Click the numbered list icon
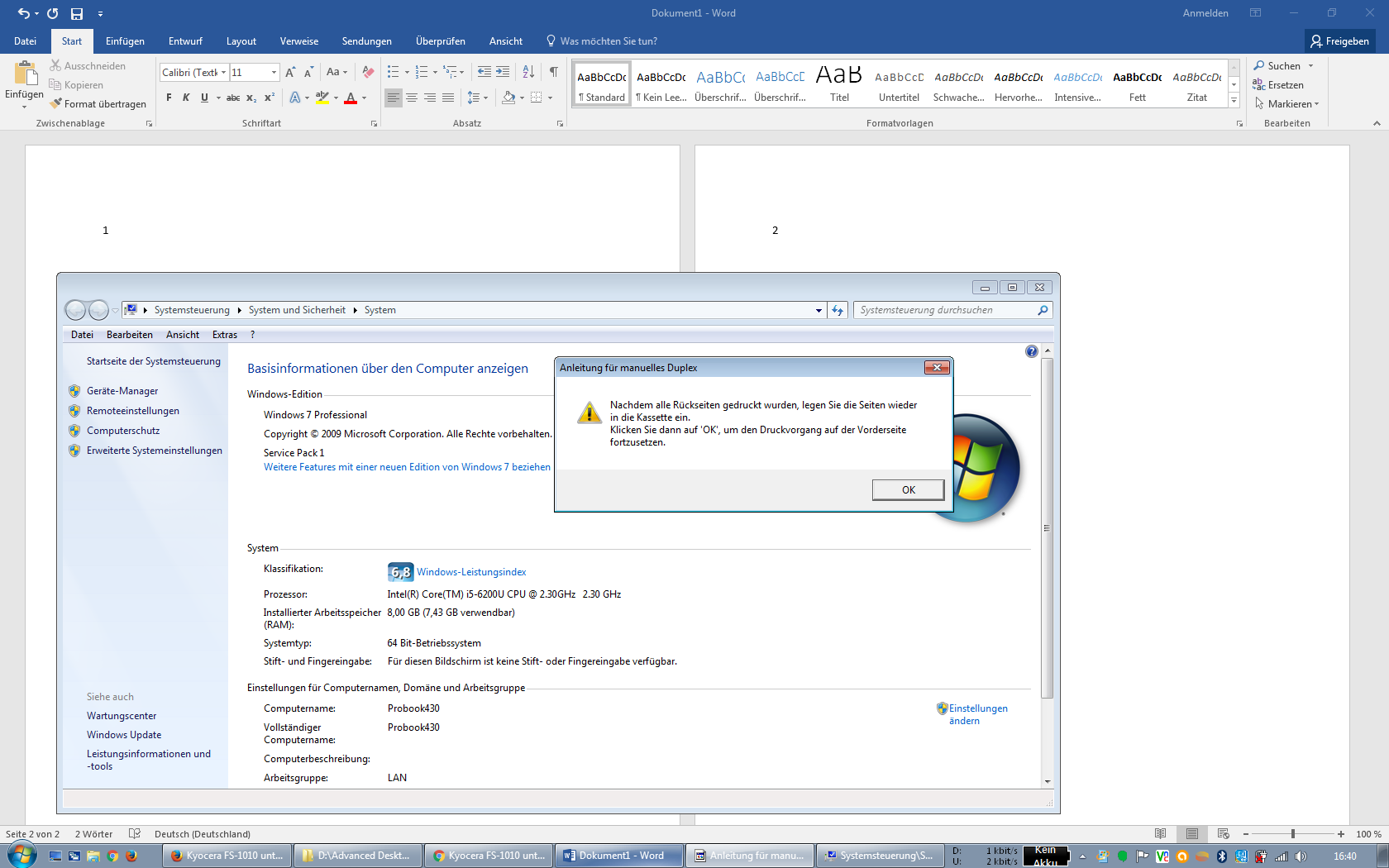The height and width of the screenshot is (868, 1389). point(422,73)
